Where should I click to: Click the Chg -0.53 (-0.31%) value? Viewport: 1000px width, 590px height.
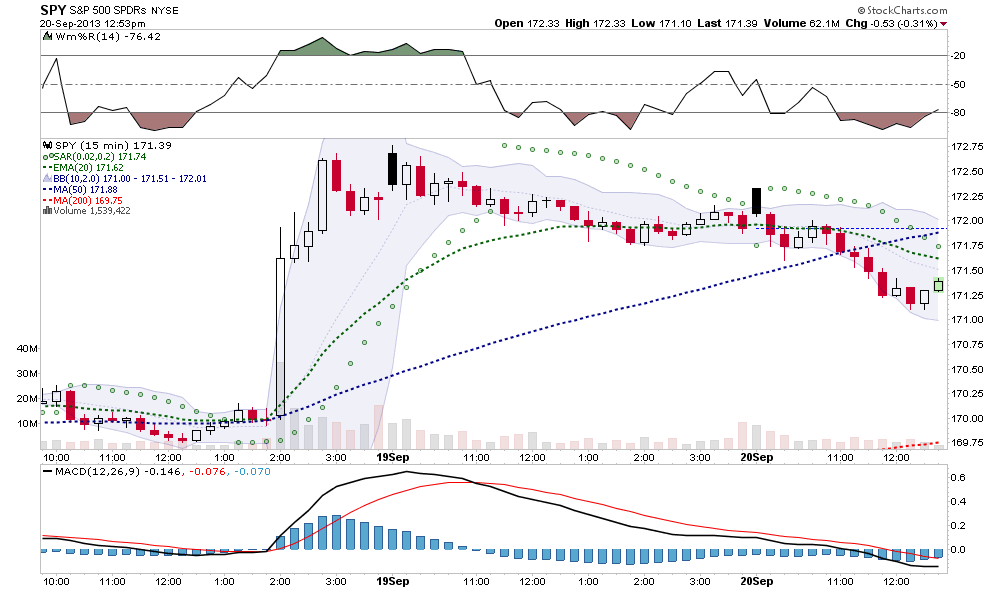pos(892,24)
